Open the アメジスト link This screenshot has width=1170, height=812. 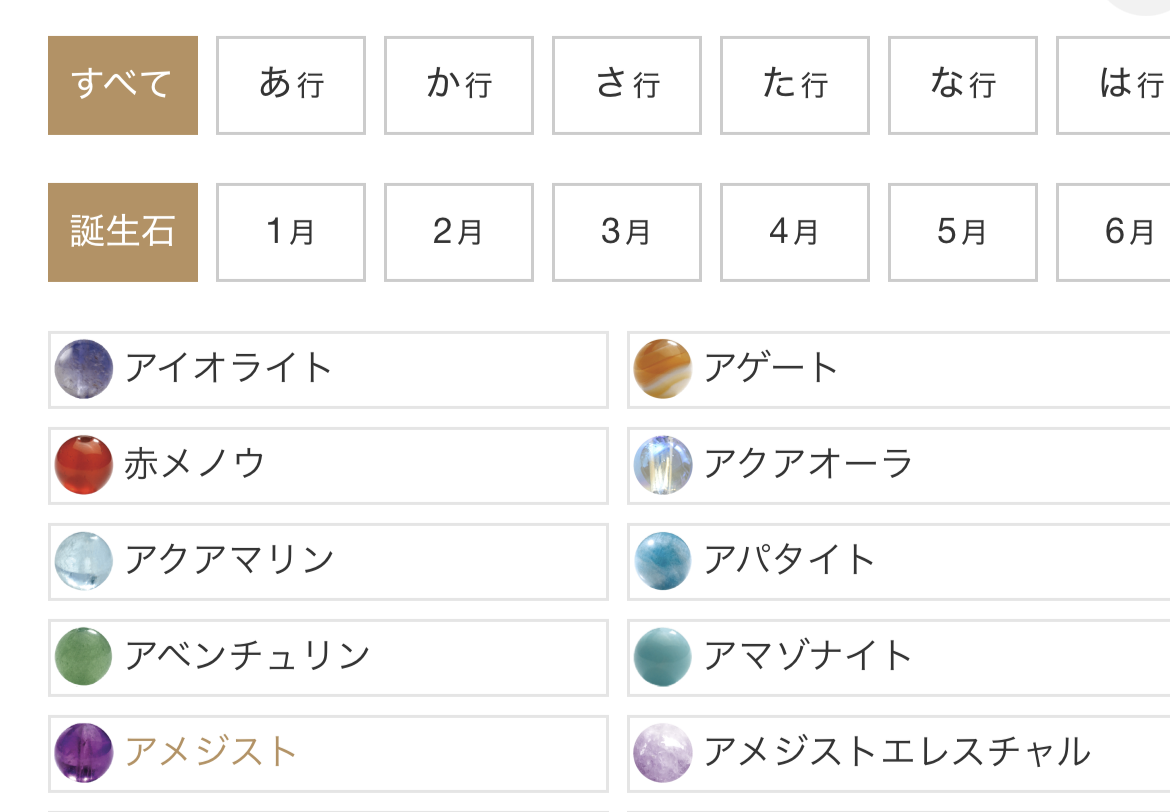211,752
